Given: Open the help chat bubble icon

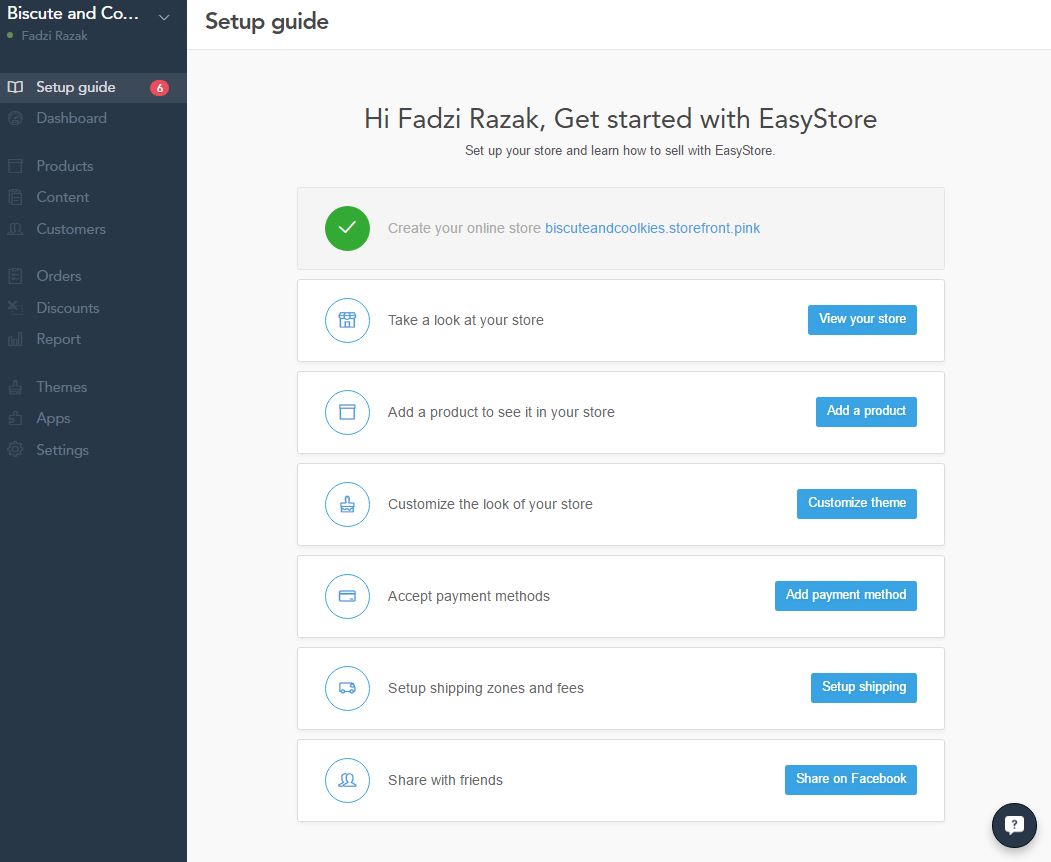Looking at the screenshot, I should [1014, 825].
